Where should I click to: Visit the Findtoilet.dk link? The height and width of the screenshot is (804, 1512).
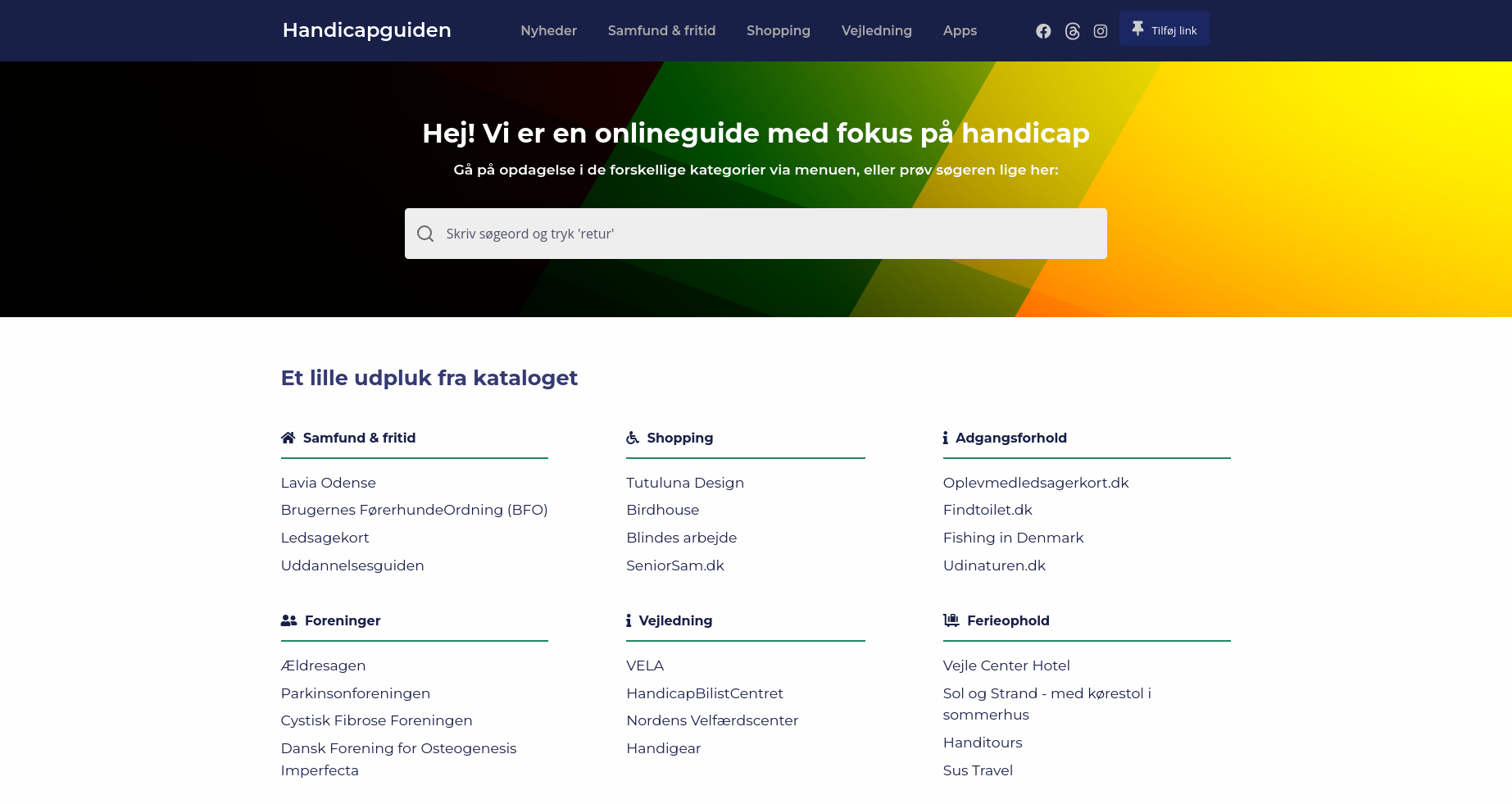coord(988,510)
